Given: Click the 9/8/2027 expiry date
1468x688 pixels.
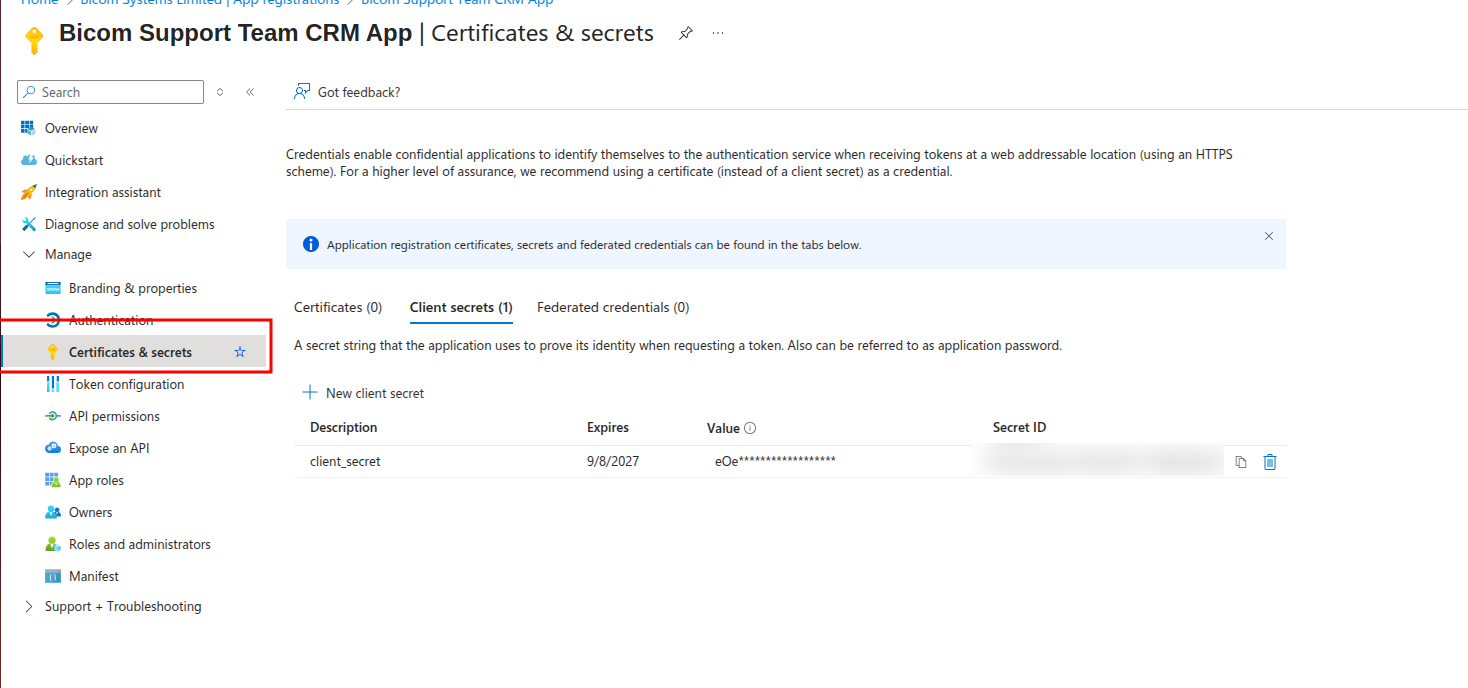Looking at the screenshot, I should click(613, 461).
